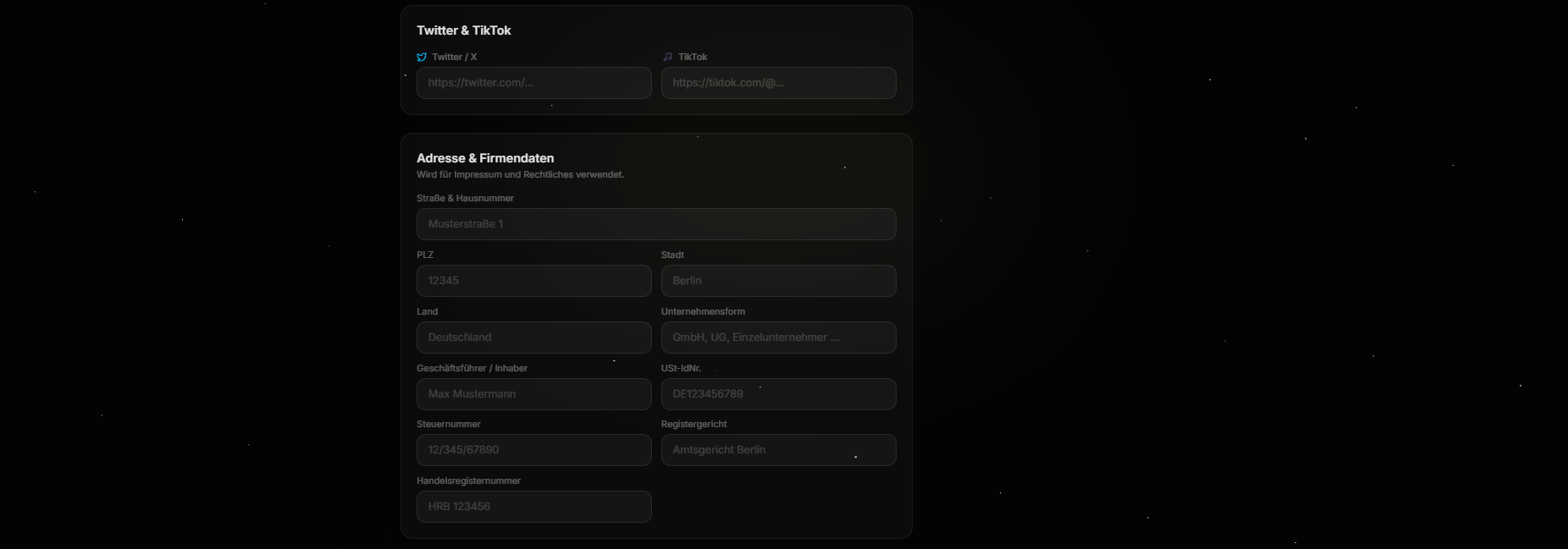
Task: Click into the Land field
Action: 534,338
